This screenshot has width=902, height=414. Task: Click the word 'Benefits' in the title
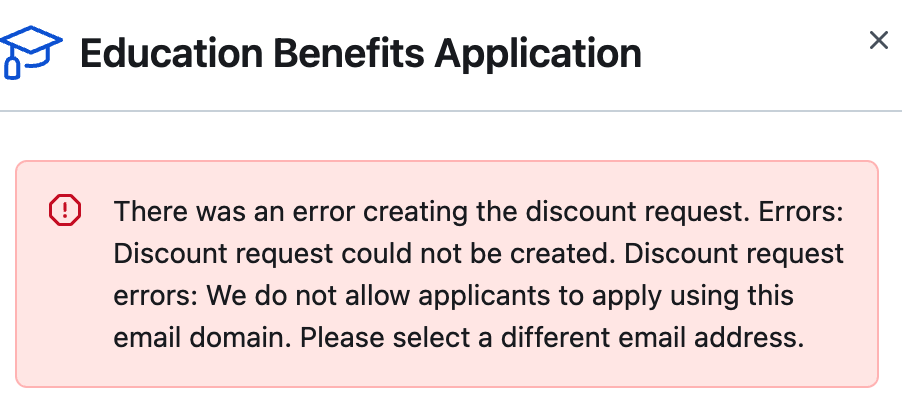coord(349,53)
